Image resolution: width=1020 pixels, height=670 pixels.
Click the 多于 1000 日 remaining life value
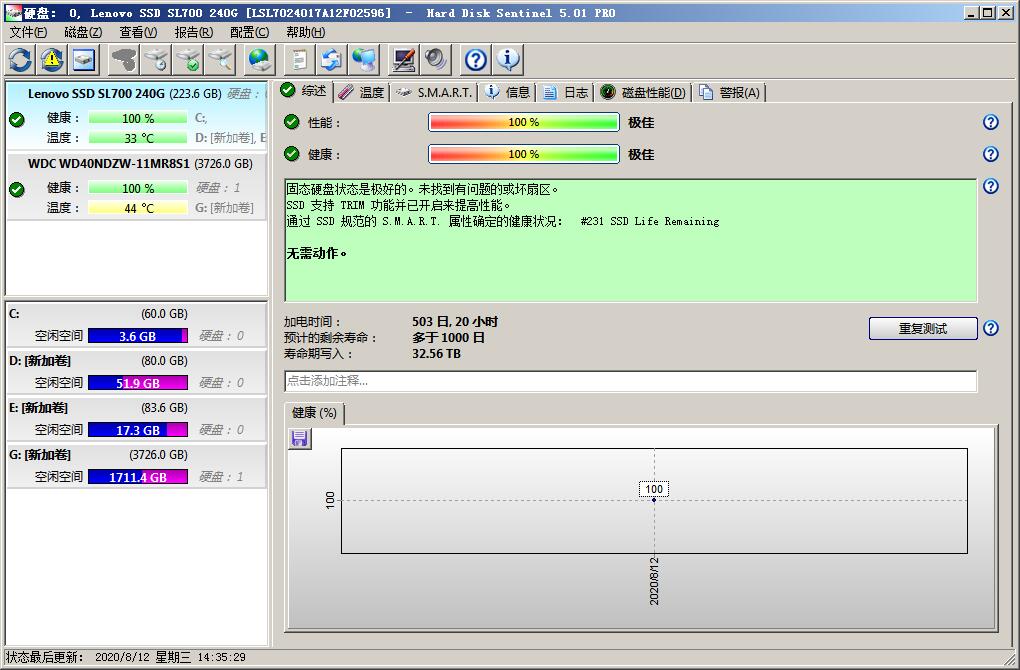(448, 338)
